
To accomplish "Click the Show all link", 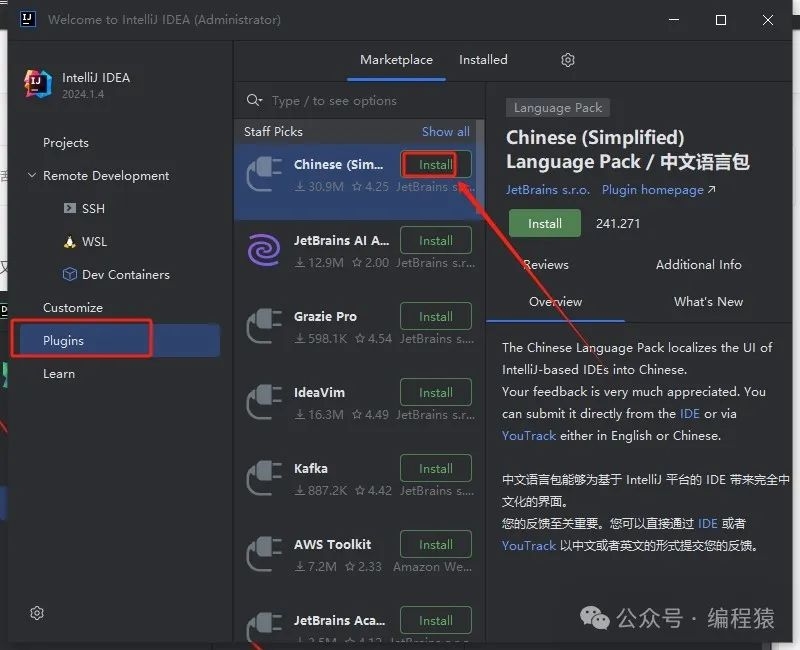I will point(445,132).
